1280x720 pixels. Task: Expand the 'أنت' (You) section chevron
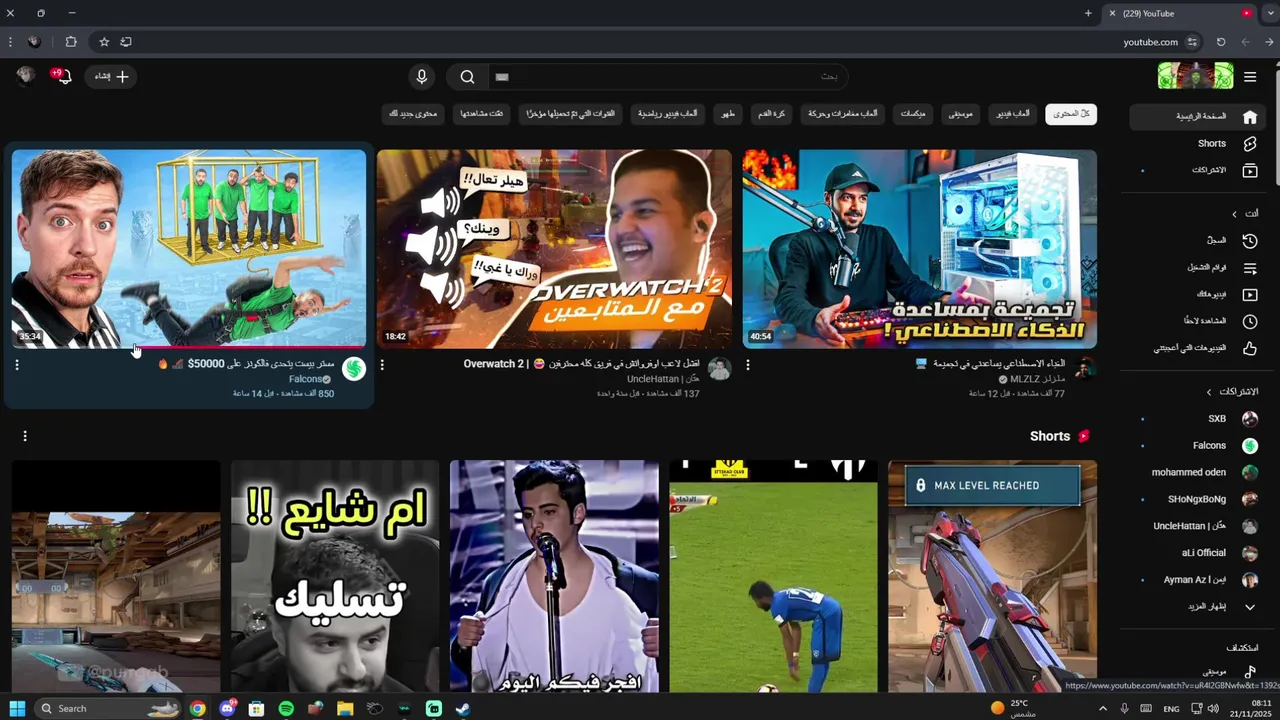(1234, 214)
